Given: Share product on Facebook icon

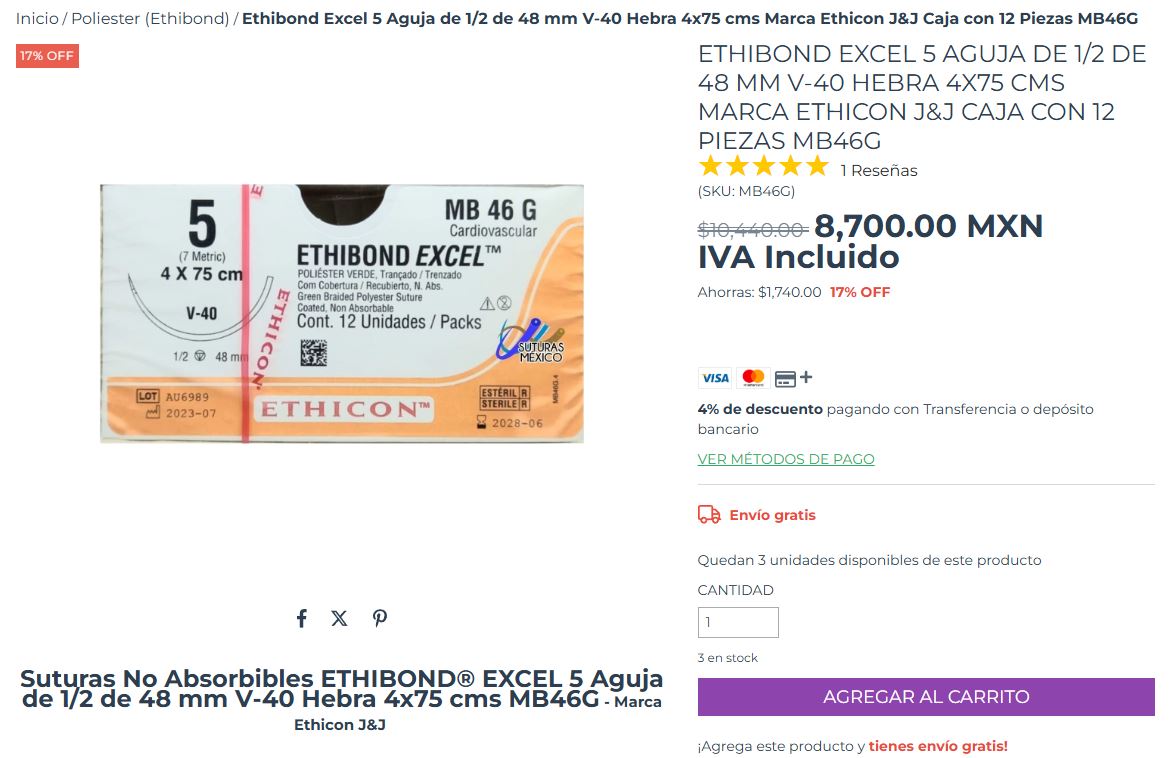Looking at the screenshot, I should coord(301,618).
